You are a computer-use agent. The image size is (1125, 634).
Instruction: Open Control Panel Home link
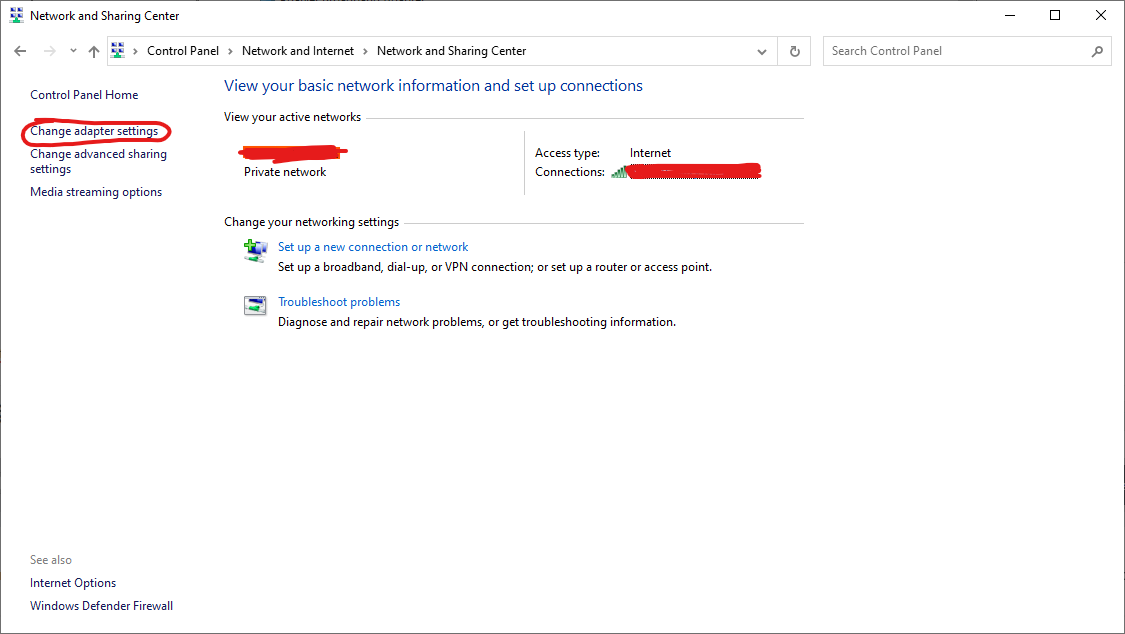click(x=84, y=95)
